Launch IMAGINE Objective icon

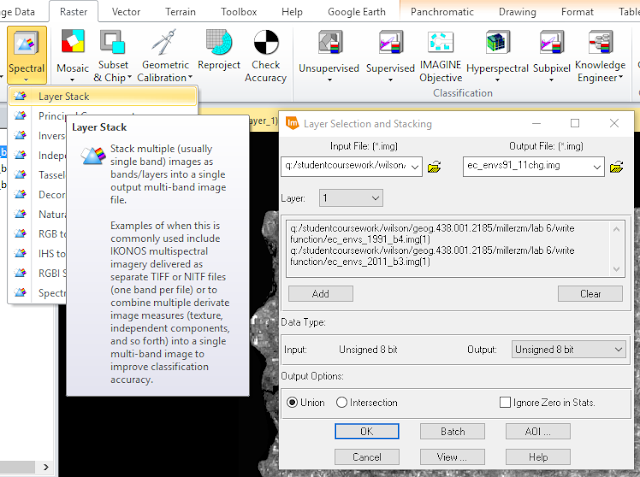click(441, 42)
